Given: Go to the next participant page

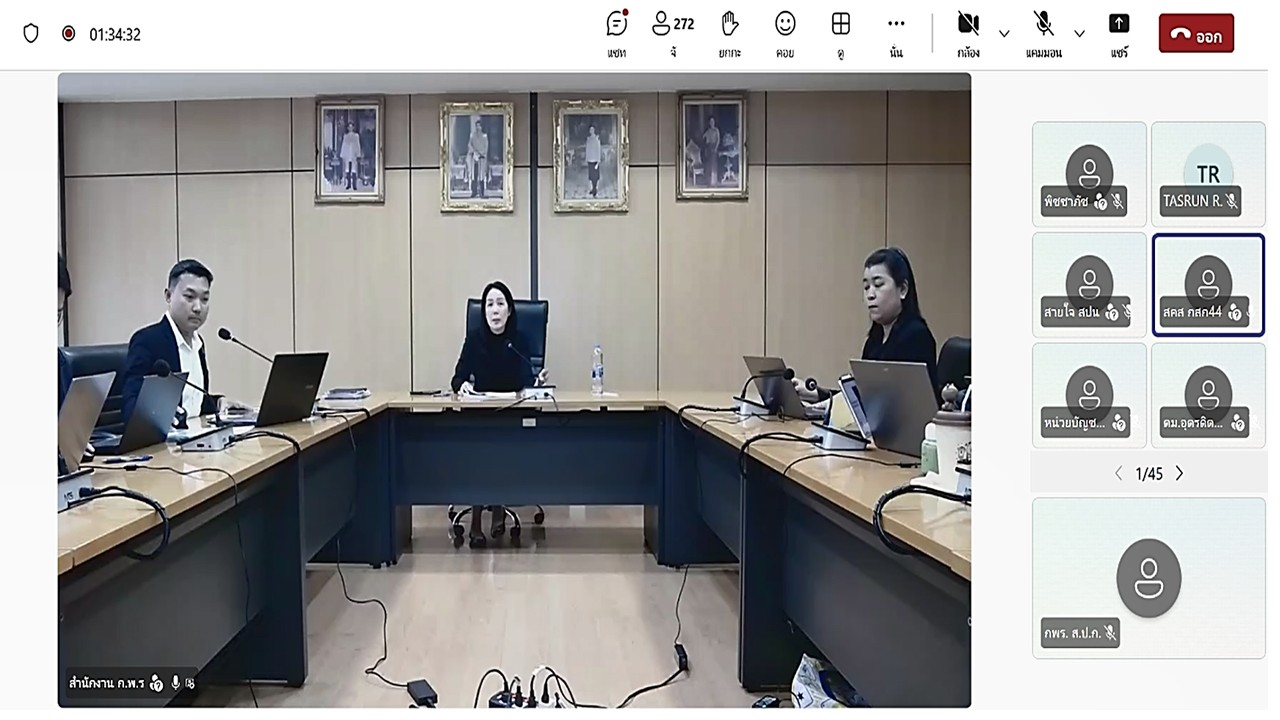Looking at the screenshot, I should [x=1180, y=474].
